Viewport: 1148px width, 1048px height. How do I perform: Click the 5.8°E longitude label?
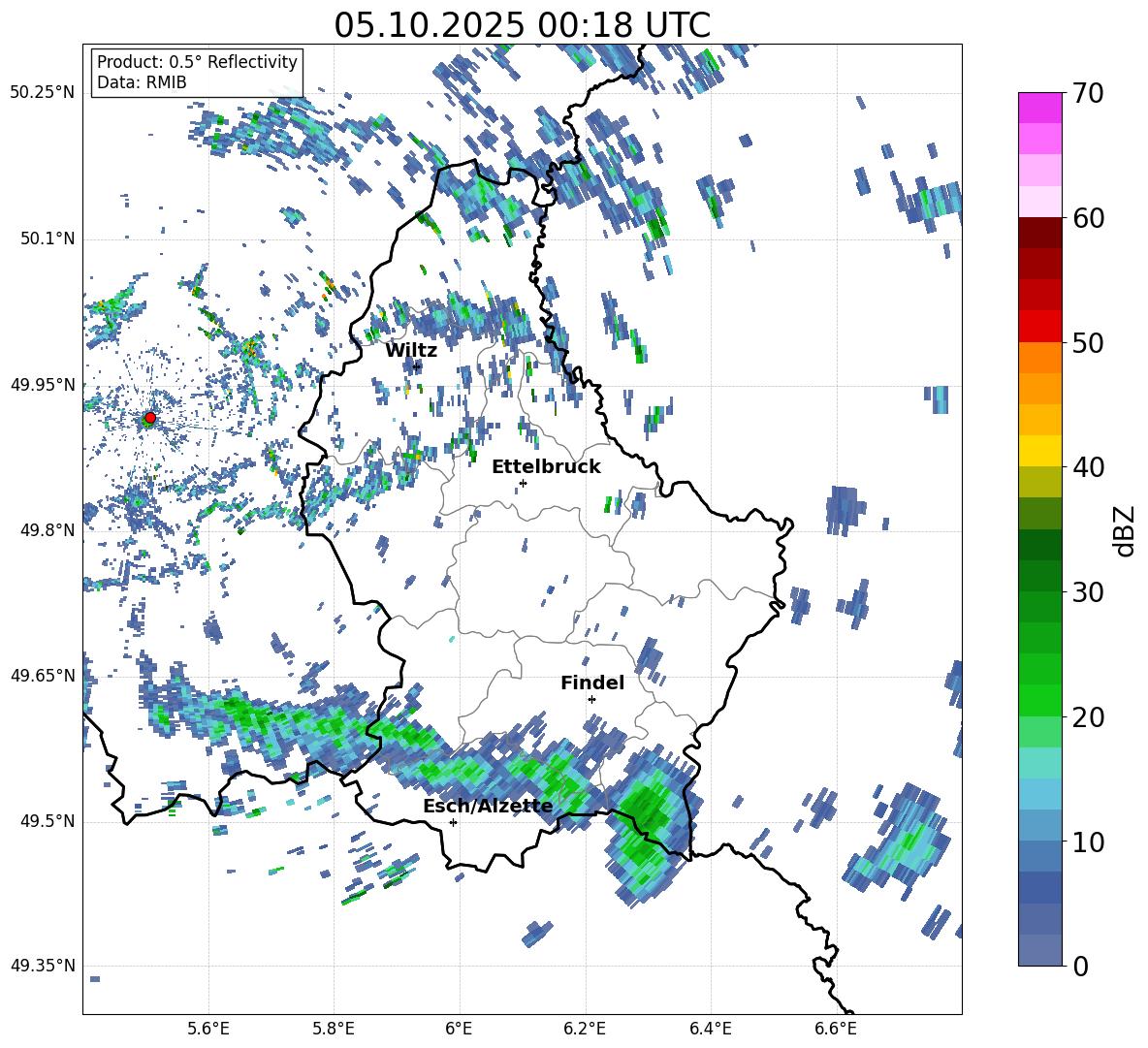pyautogui.click(x=334, y=1029)
